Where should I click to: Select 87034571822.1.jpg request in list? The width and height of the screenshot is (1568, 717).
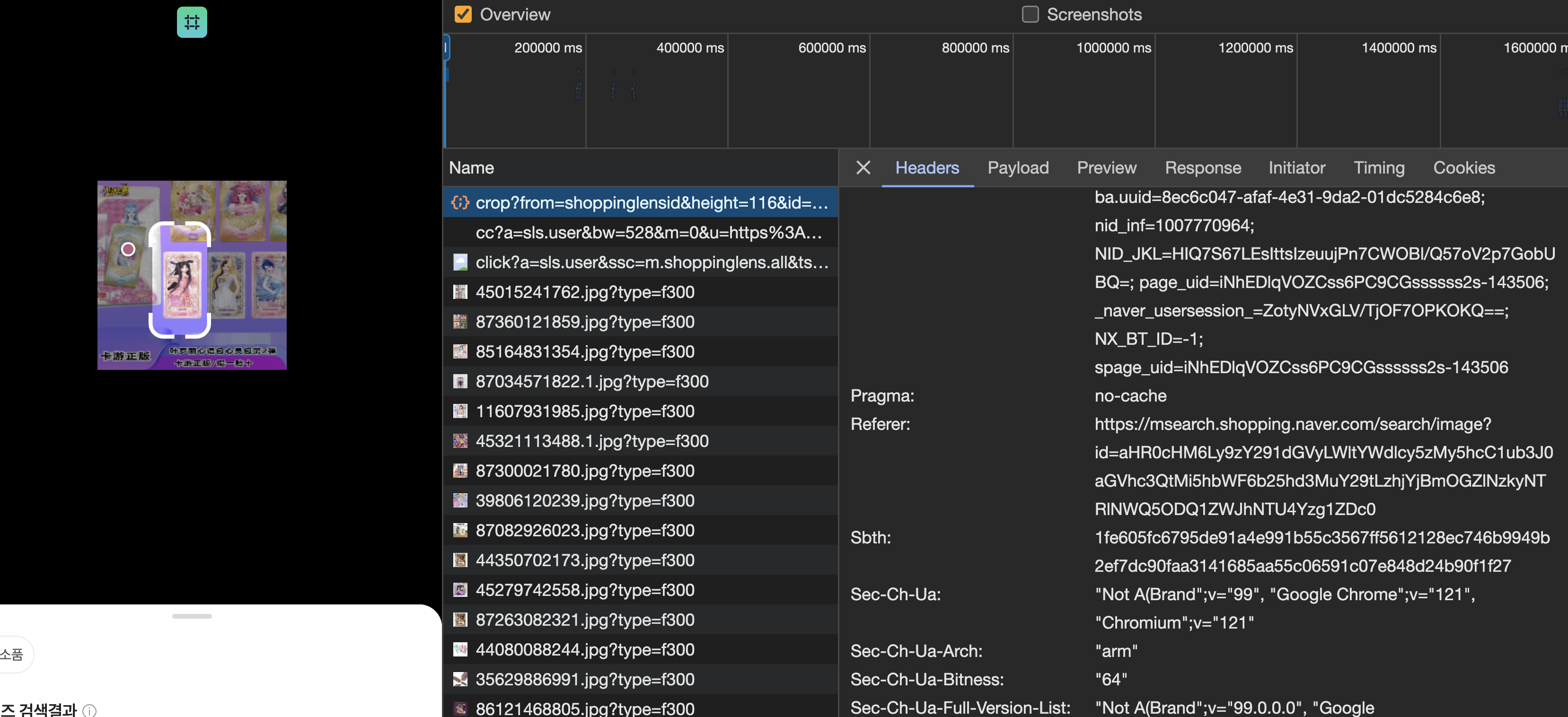click(x=591, y=381)
